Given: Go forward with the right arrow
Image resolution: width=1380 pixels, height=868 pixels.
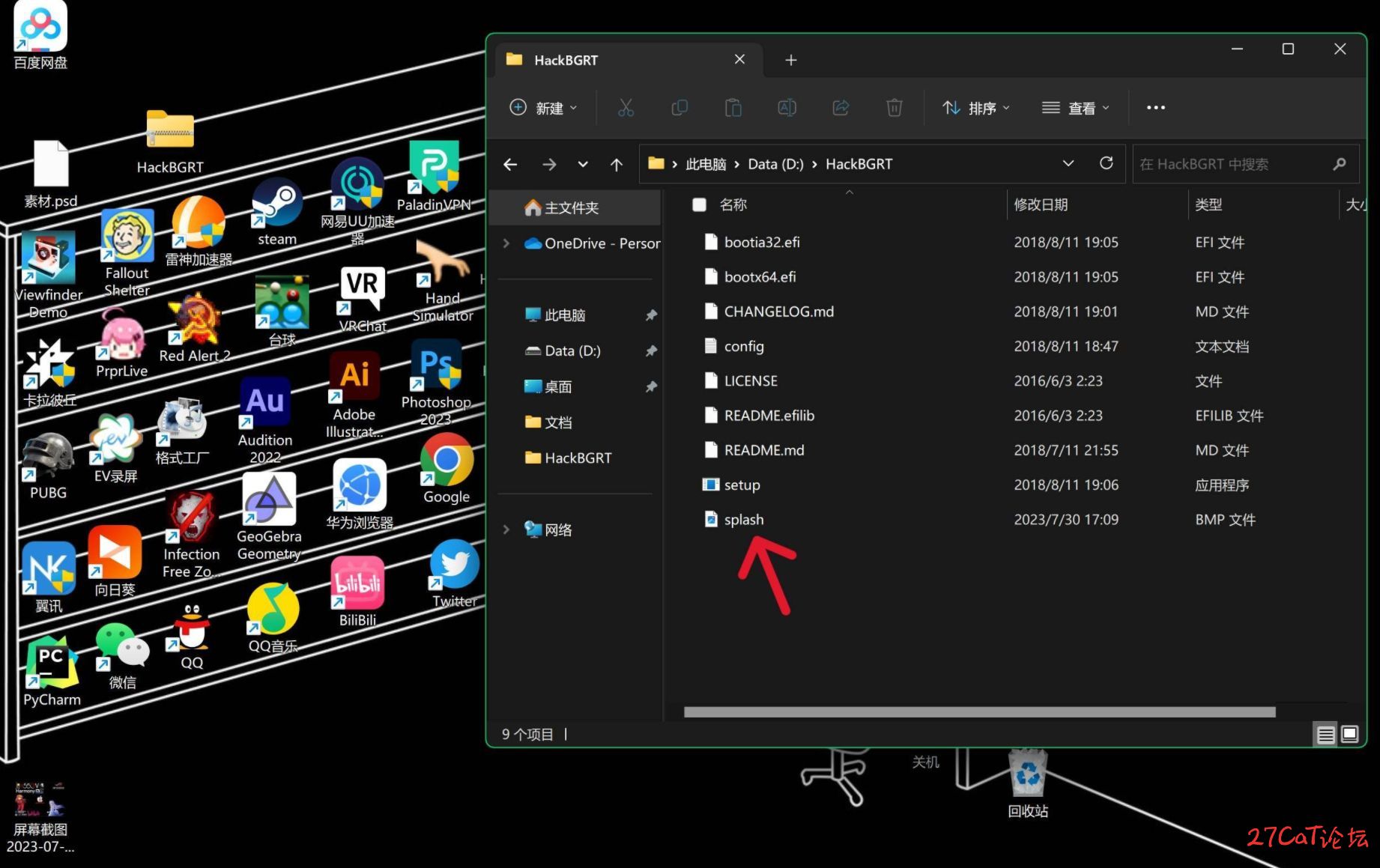Looking at the screenshot, I should click(x=549, y=164).
